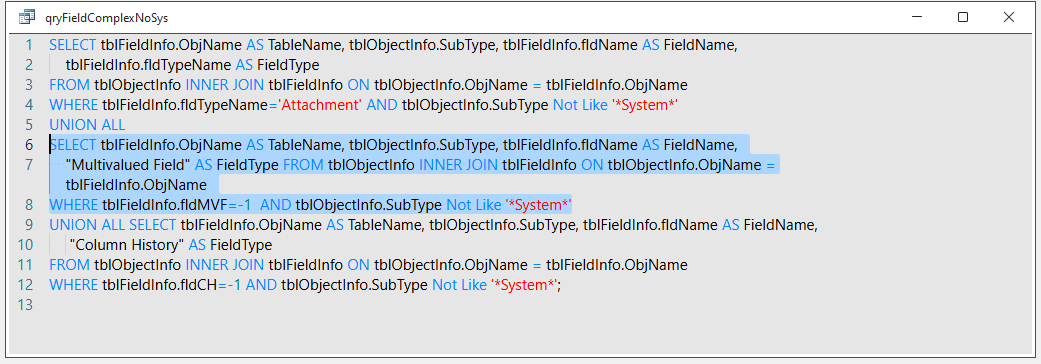Click line number 3 in the gutter
The image size is (1041, 364).
pyautogui.click(x=29, y=85)
